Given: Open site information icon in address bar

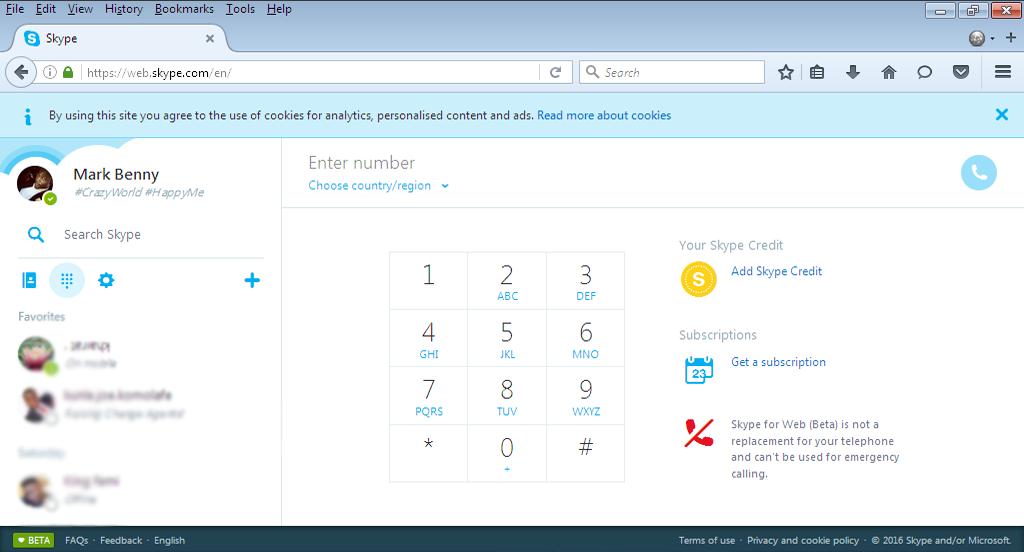Looking at the screenshot, I should point(50,72).
